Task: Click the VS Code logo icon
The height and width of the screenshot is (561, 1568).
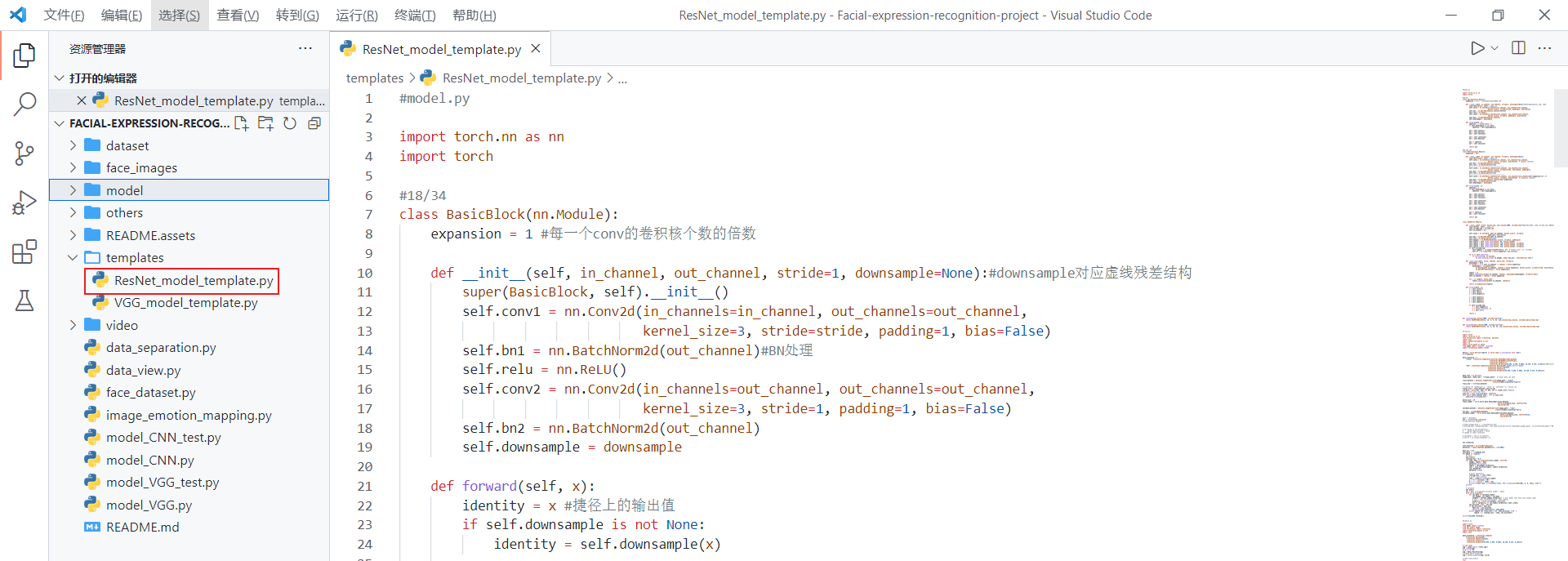Action: click(18, 15)
